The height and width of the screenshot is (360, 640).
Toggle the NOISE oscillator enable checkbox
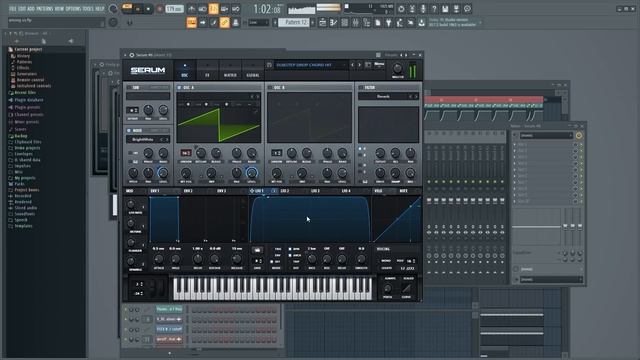pos(129,131)
